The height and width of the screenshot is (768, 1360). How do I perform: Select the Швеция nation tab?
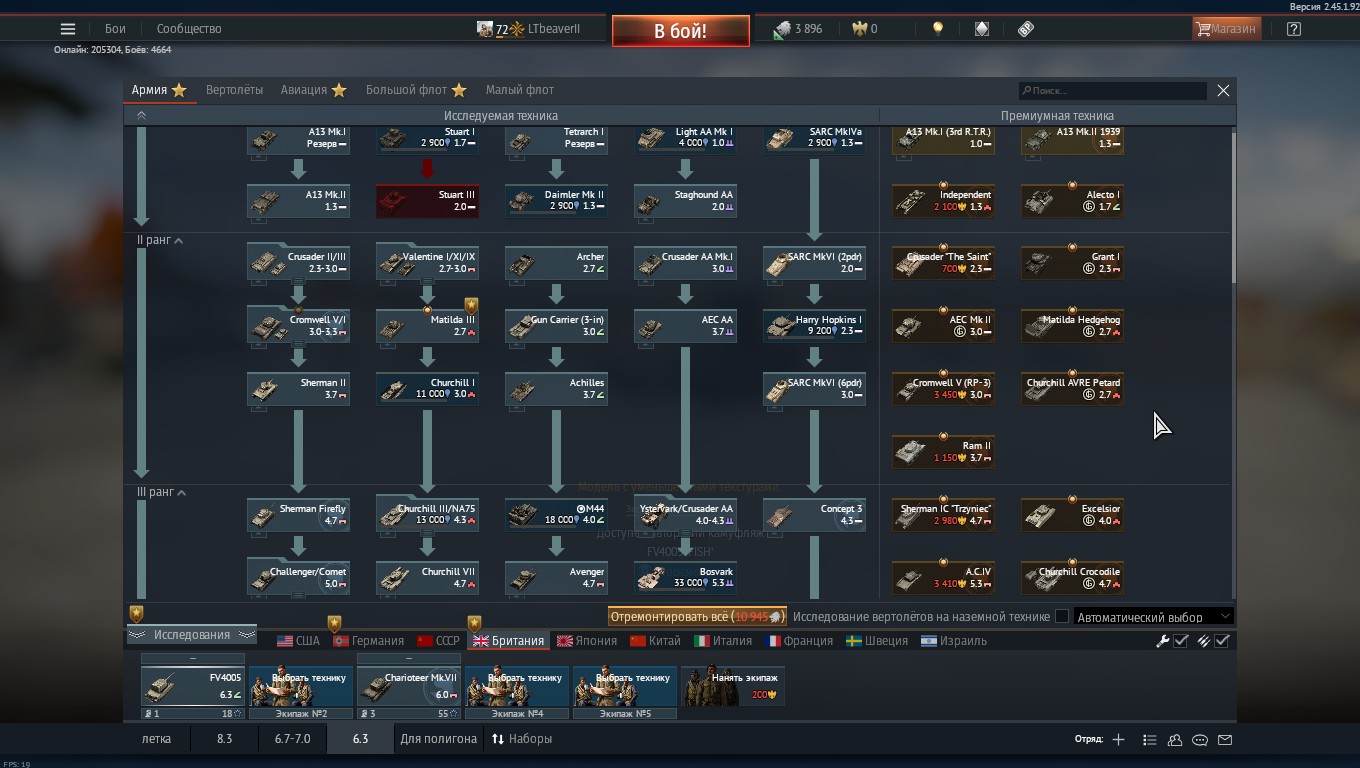coord(877,641)
